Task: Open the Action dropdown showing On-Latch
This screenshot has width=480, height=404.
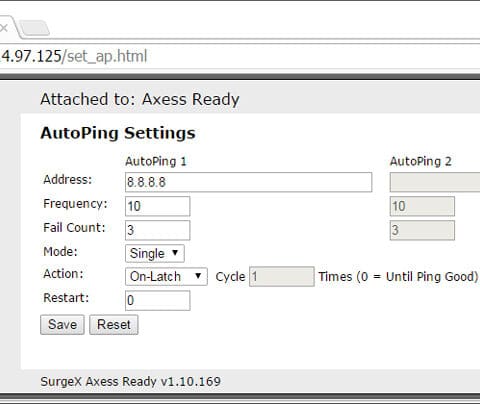Action: click(166, 276)
